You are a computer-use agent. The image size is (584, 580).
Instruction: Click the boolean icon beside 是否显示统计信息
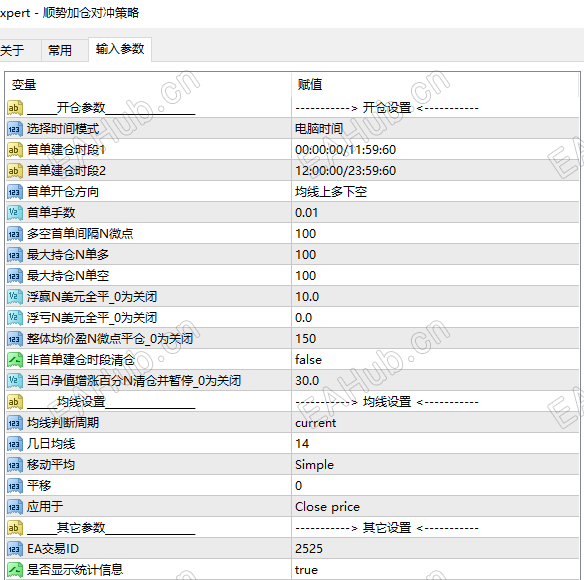(x=15, y=570)
